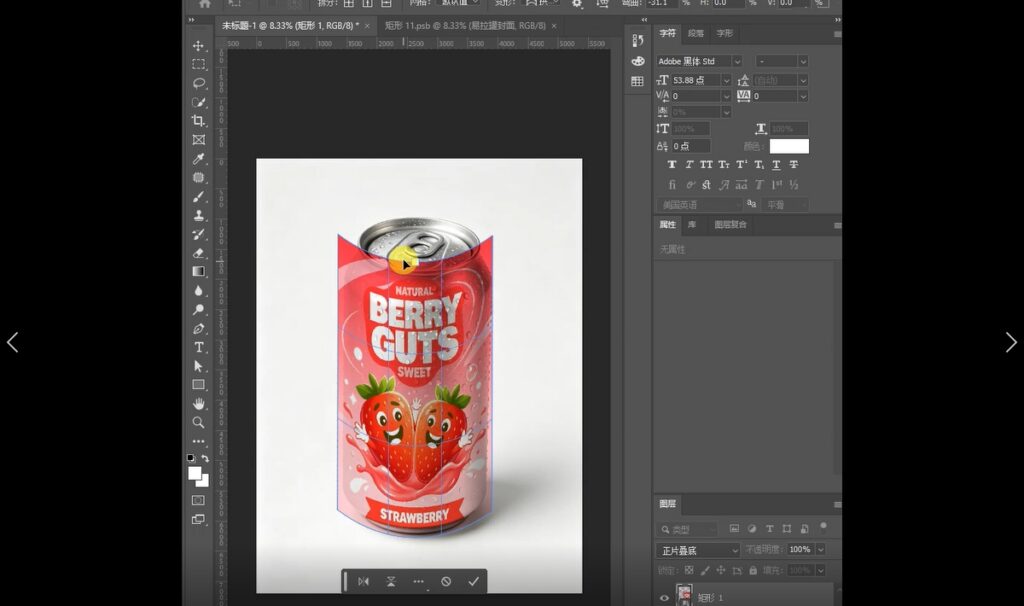Select the Dodge tool

199,310
